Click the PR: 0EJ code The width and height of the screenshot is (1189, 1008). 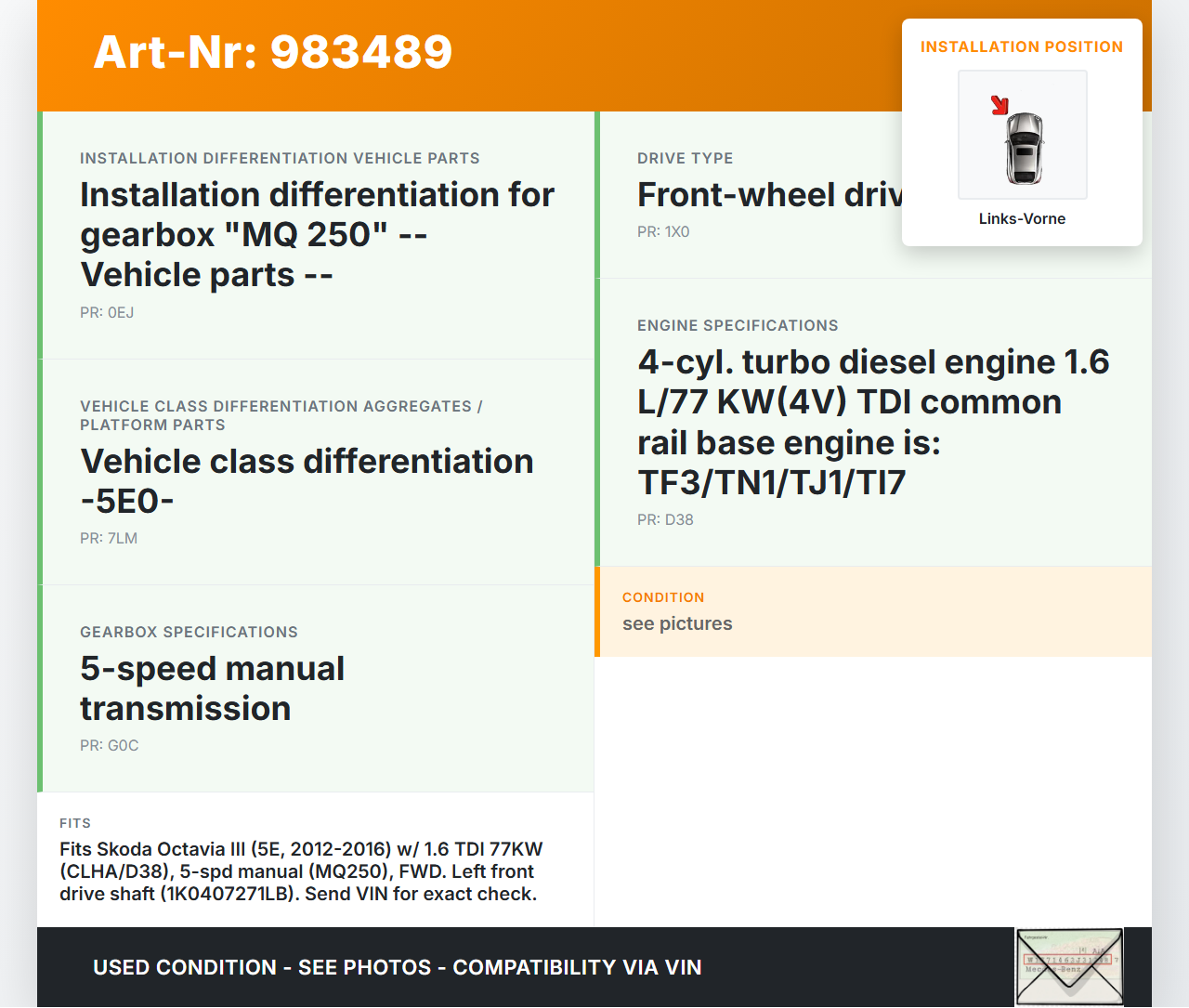107,313
